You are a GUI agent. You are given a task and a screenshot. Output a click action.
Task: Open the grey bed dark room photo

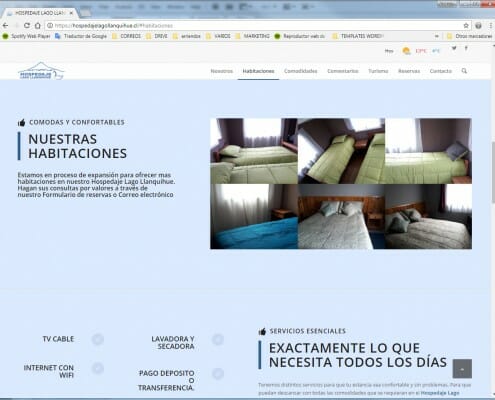428,216
